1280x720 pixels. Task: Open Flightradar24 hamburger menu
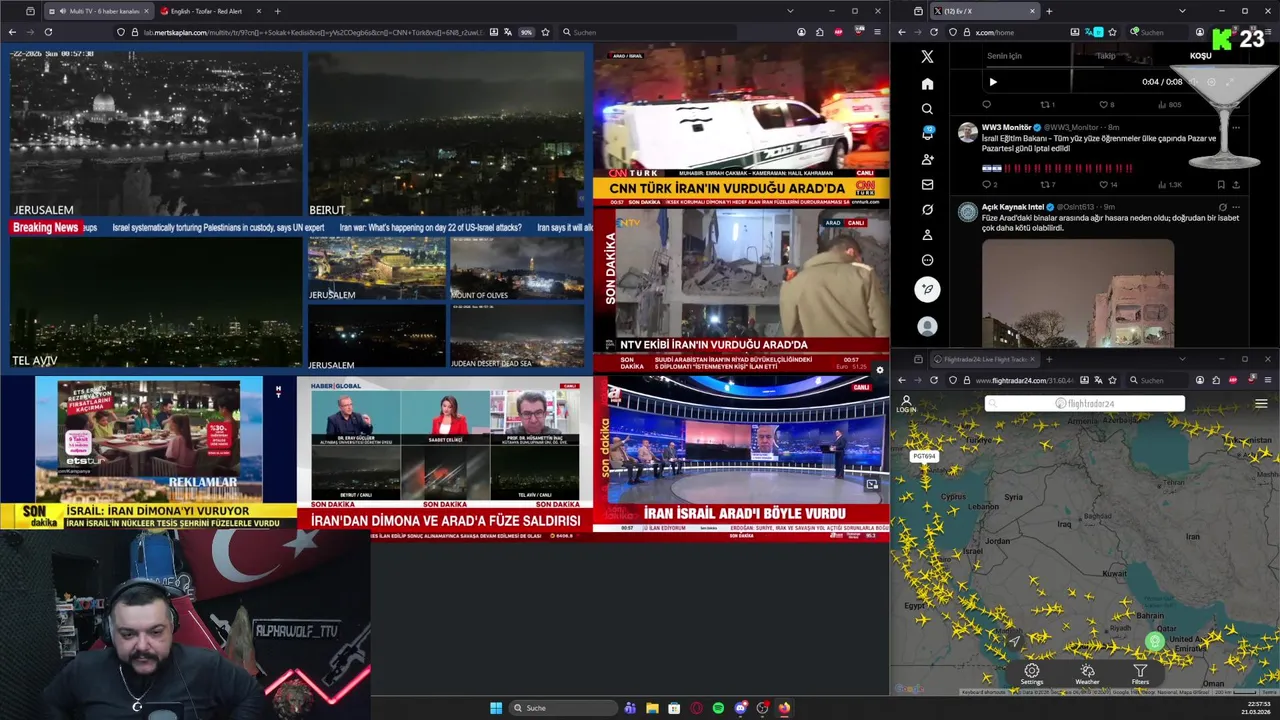pos(1261,404)
